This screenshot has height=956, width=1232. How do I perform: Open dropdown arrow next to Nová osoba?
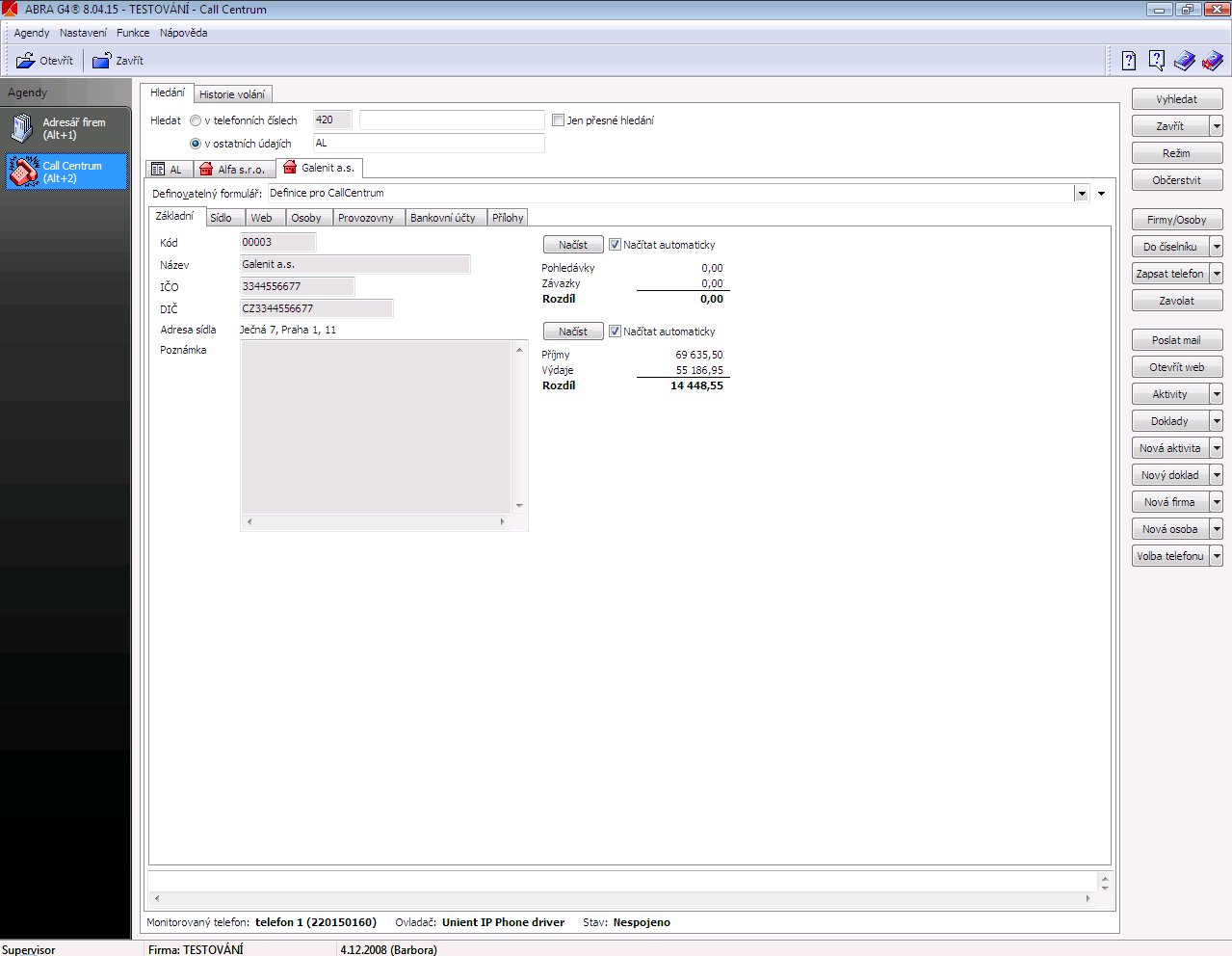click(x=1217, y=529)
